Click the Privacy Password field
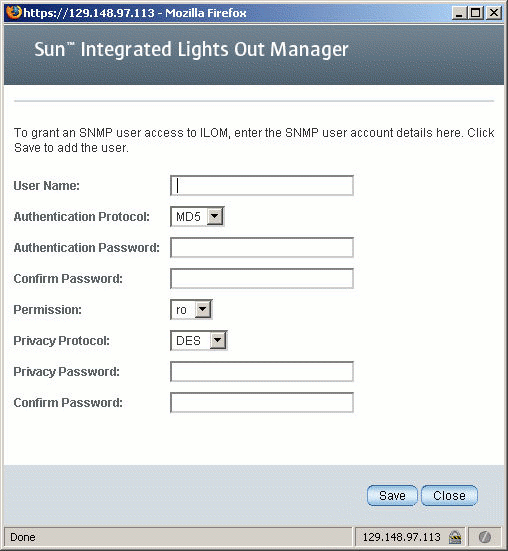 (x=262, y=371)
